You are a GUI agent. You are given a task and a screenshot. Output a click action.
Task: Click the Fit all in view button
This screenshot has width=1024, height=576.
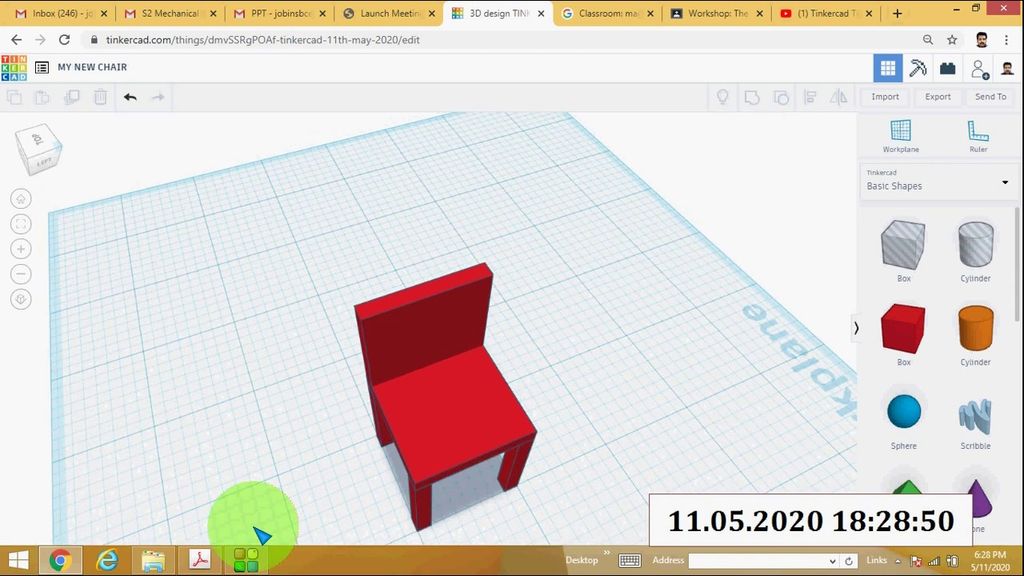pos(21,224)
